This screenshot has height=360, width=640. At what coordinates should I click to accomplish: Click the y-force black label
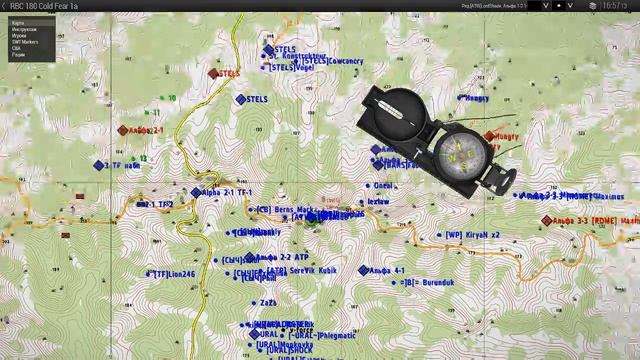point(301,329)
